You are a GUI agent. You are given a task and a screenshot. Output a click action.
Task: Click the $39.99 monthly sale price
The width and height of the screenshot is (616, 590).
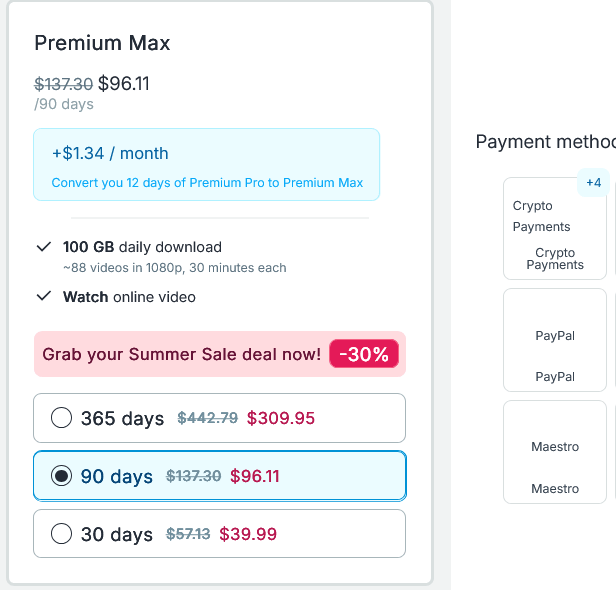coord(248,534)
